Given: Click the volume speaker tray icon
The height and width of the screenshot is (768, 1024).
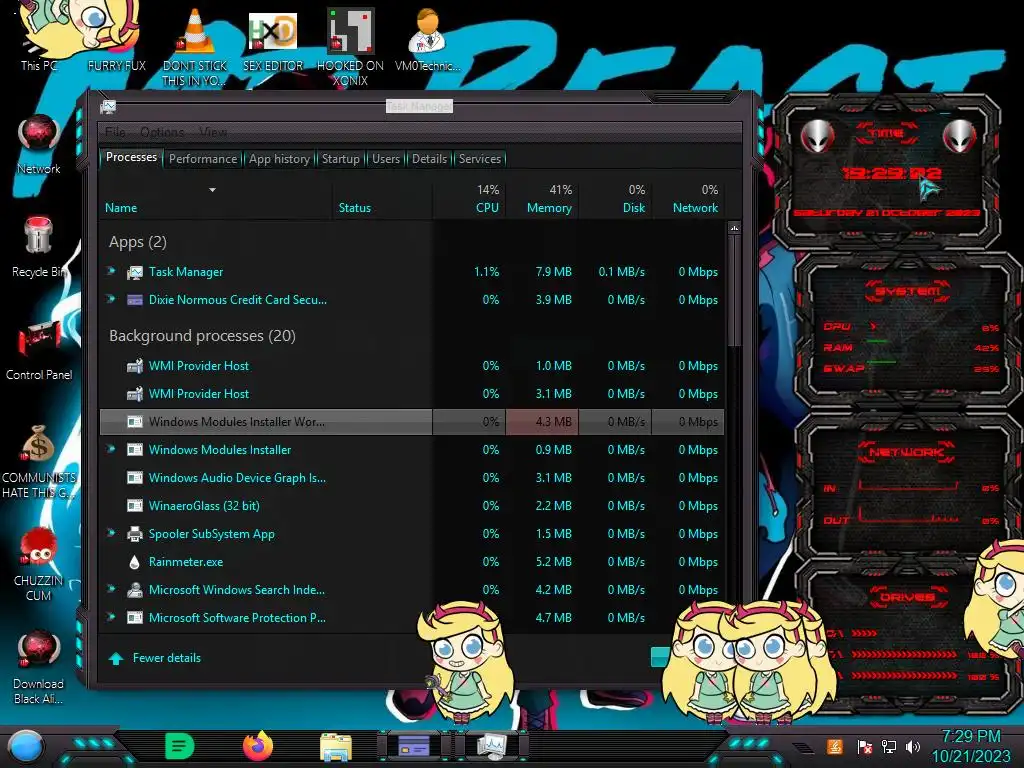Looking at the screenshot, I should tap(913, 746).
